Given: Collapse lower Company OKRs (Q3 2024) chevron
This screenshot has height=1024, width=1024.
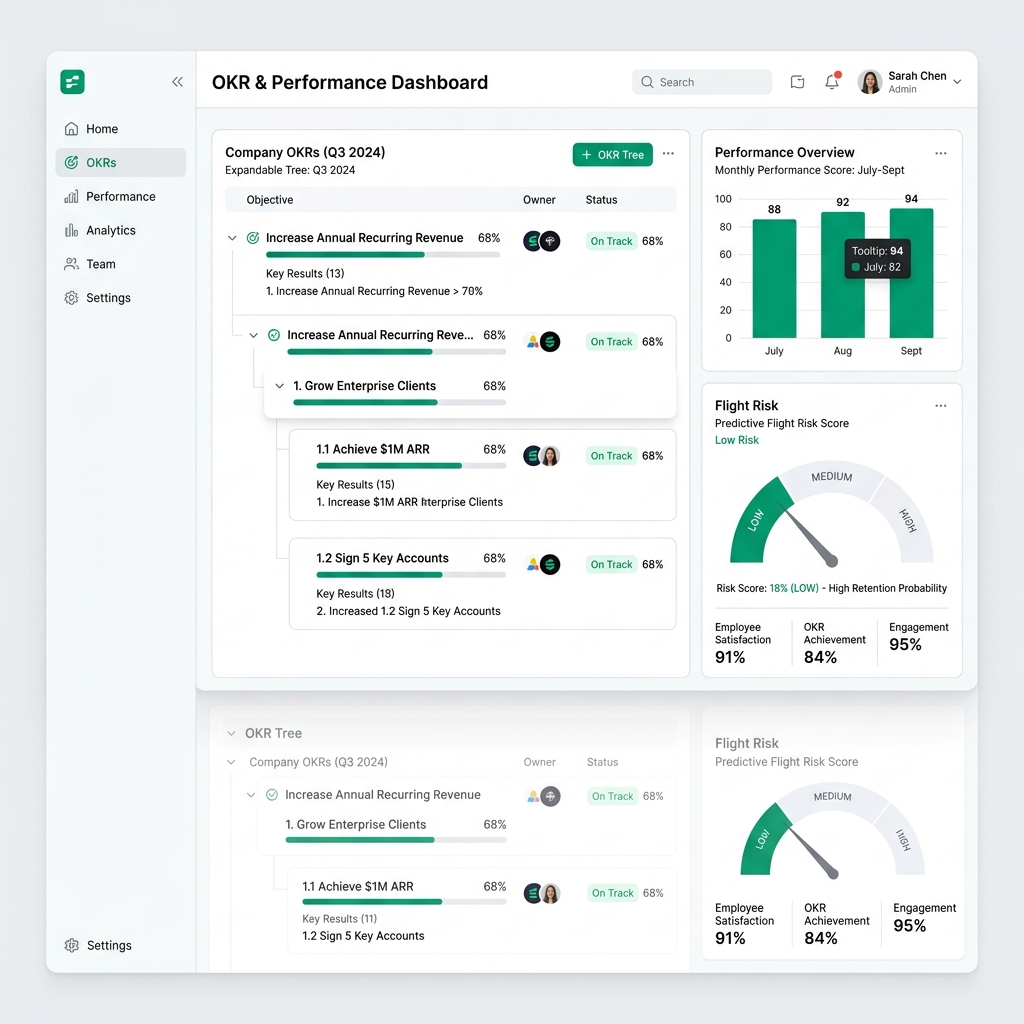Looking at the screenshot, I should 231,762.
